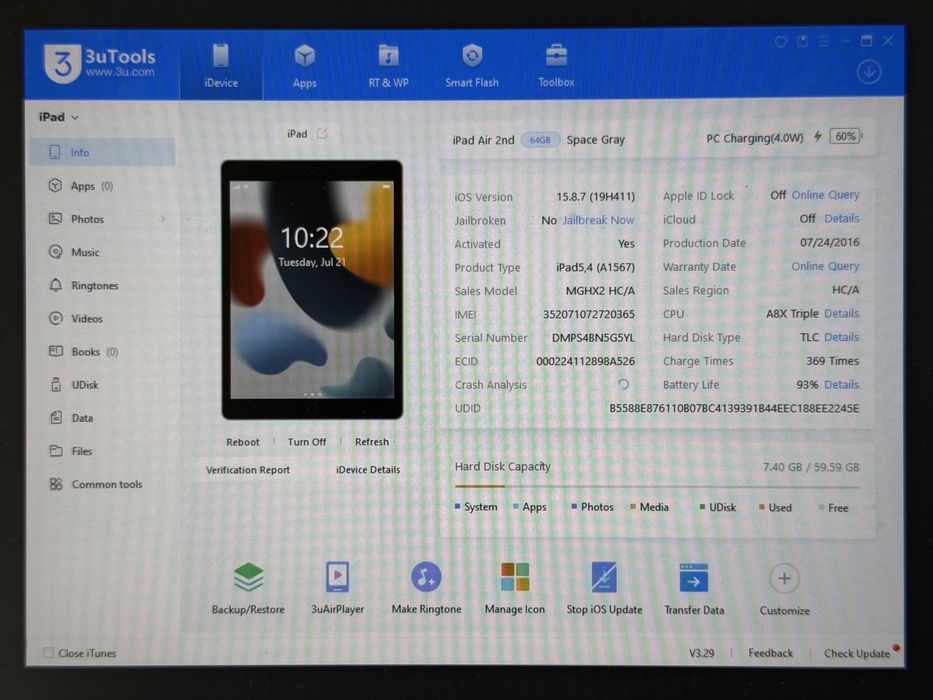
Task: Open Stop iOS Update tool
Action: (604, 588)
